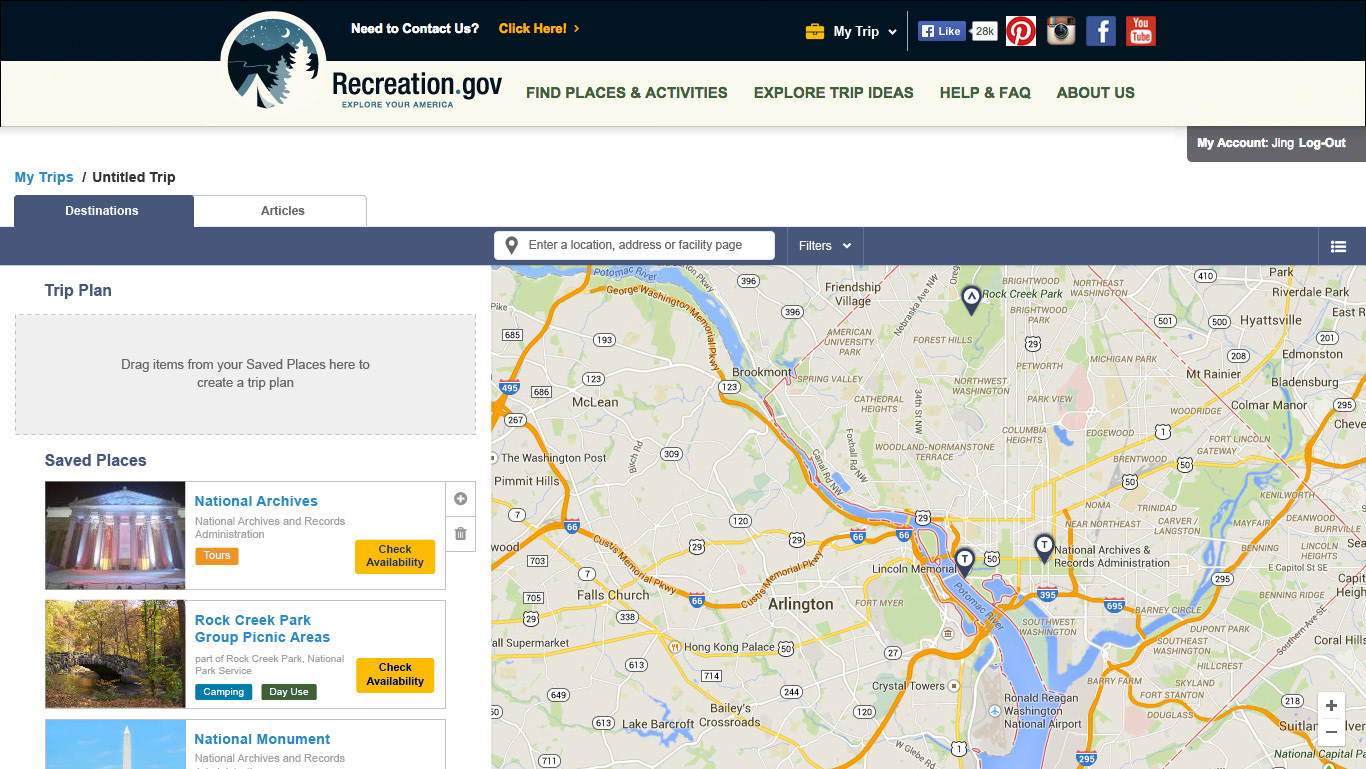Click the Trip Plan drop area
The image size is (1366, 769).
point(245,374)
